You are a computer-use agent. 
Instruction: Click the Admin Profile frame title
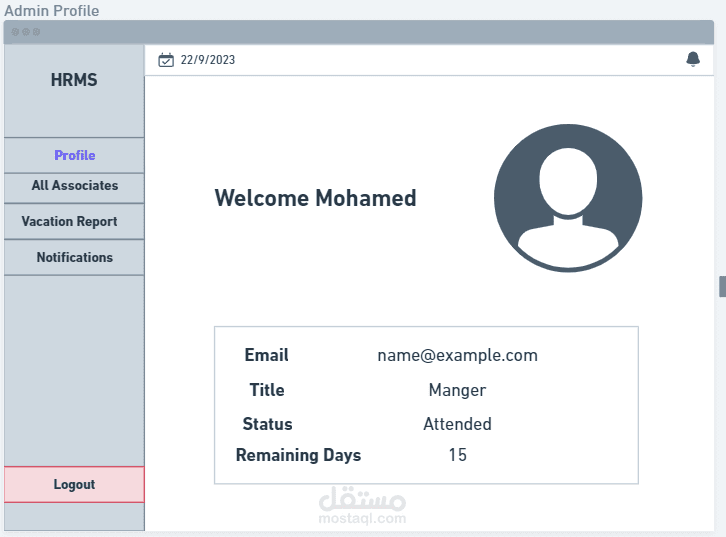point(51,10)
